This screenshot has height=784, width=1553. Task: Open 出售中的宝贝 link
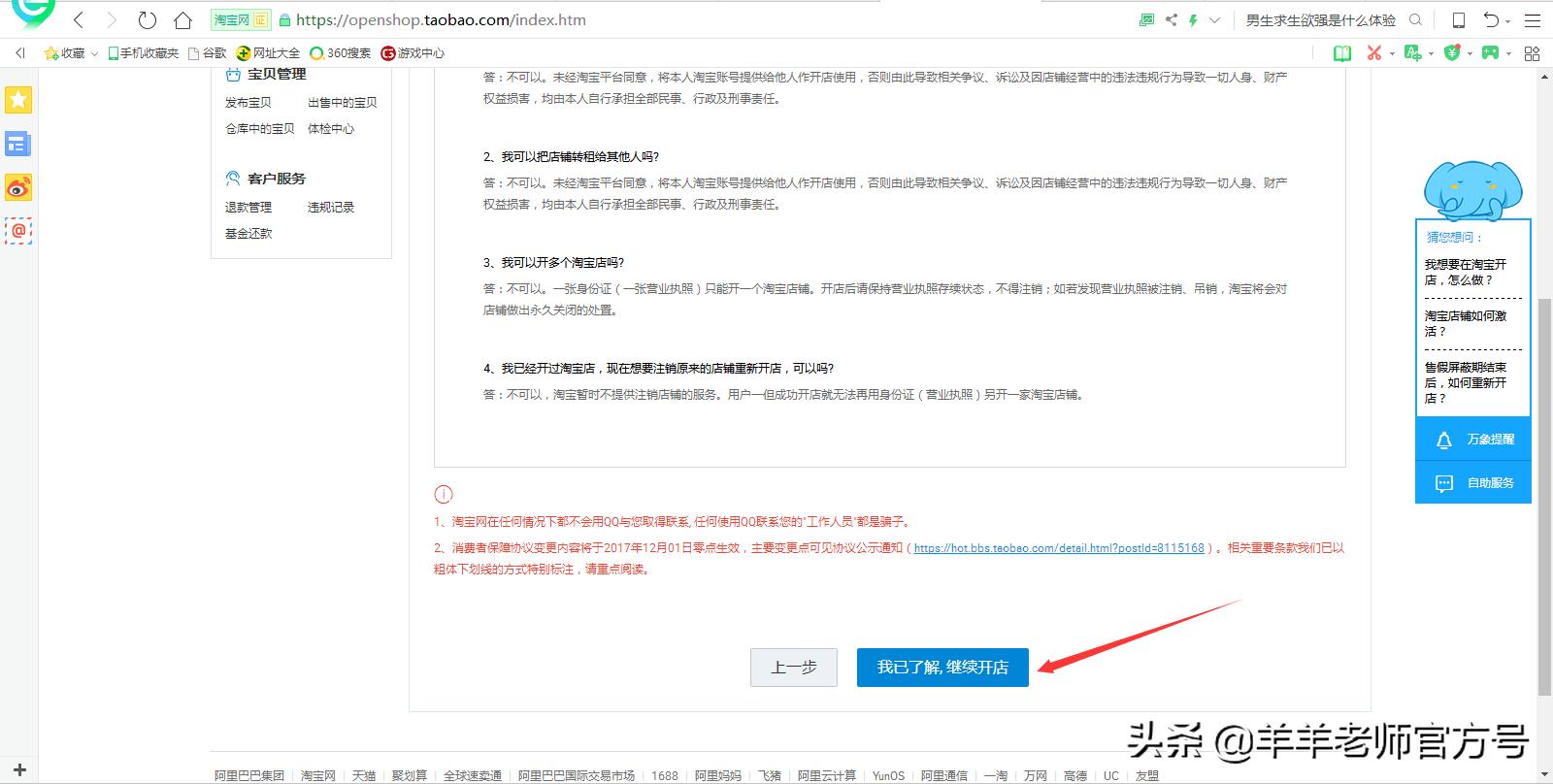click(342, 102)
